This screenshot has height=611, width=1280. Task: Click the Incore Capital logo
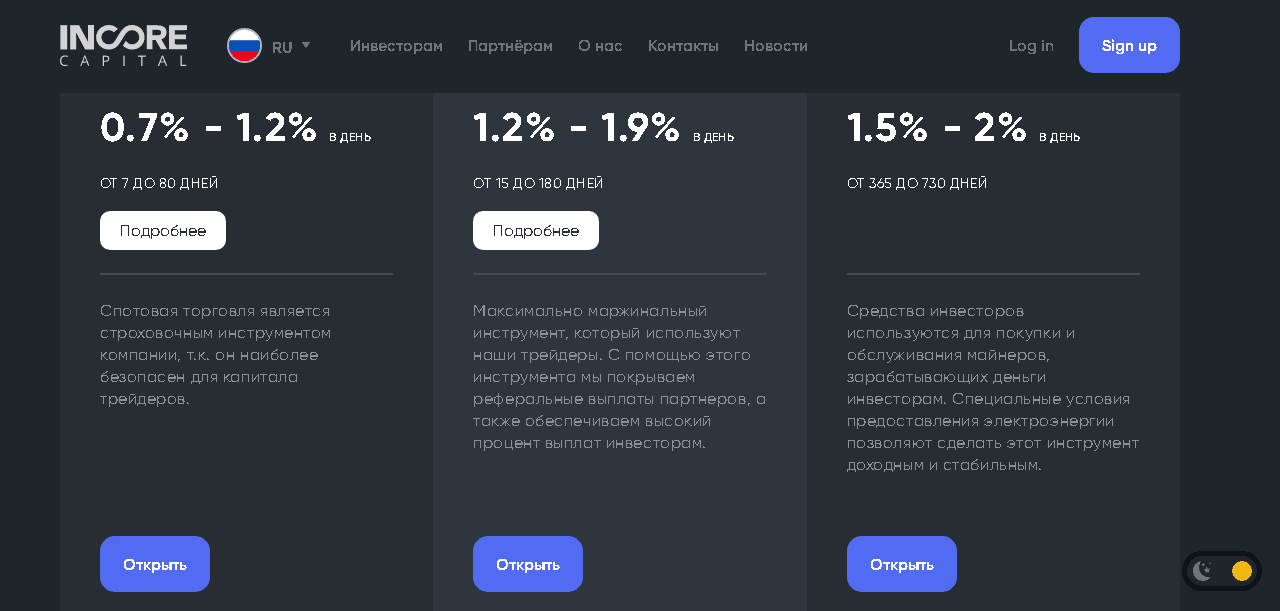123,46
